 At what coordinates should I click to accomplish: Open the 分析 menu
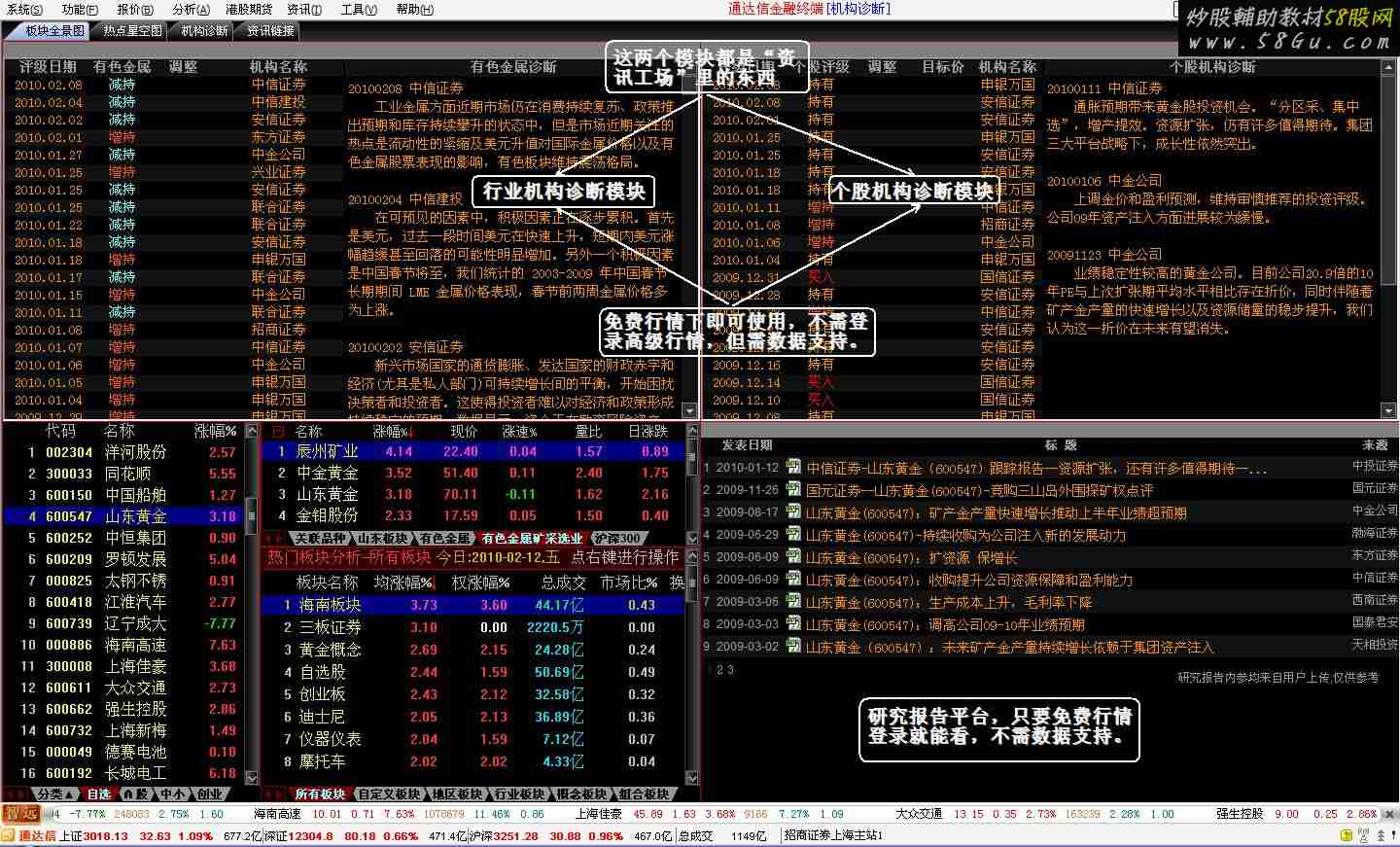click(191, 9)
